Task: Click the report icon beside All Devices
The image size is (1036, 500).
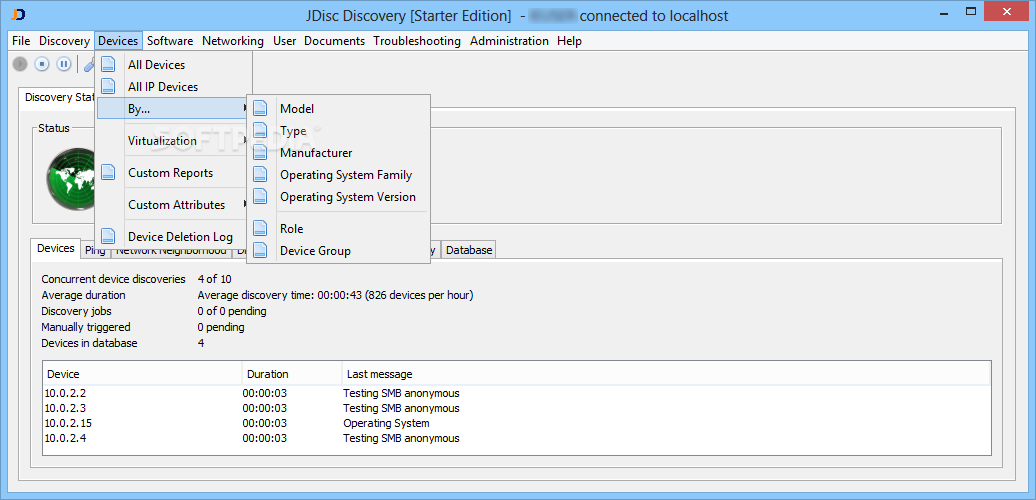Action: coord(108,65)
